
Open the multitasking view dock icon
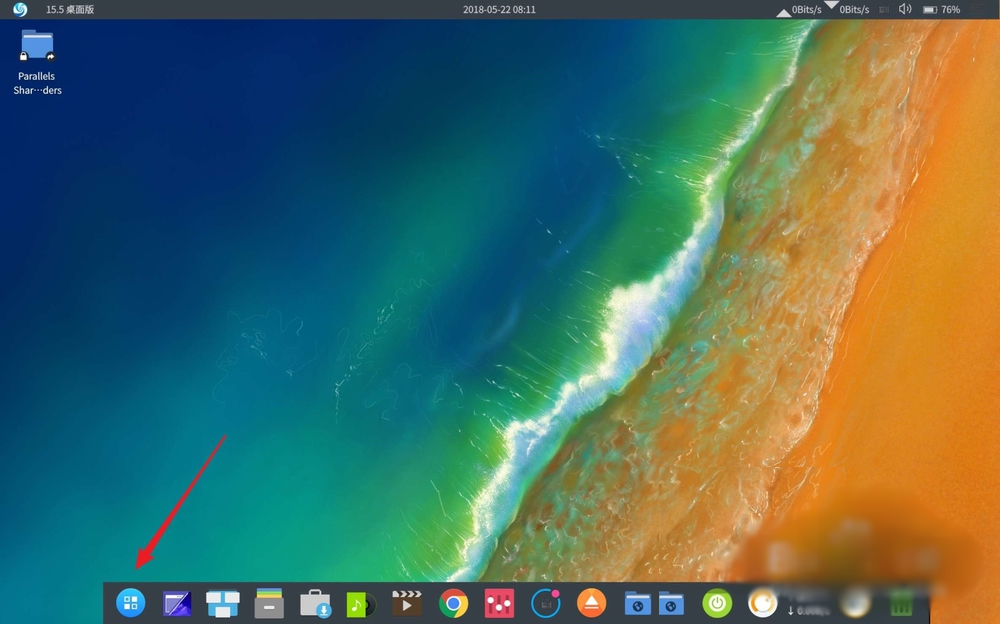pos(223,603)
